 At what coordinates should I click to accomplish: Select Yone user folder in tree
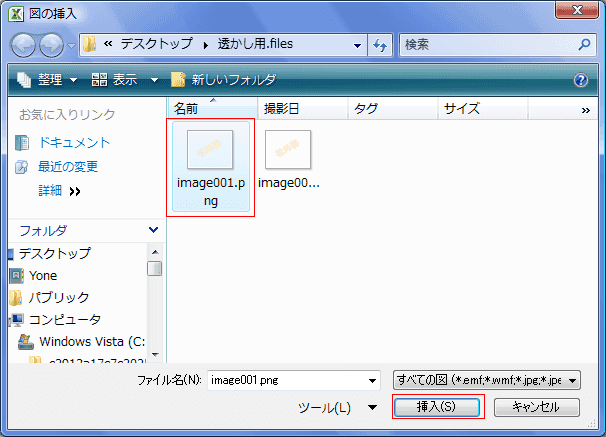[43, 275]
